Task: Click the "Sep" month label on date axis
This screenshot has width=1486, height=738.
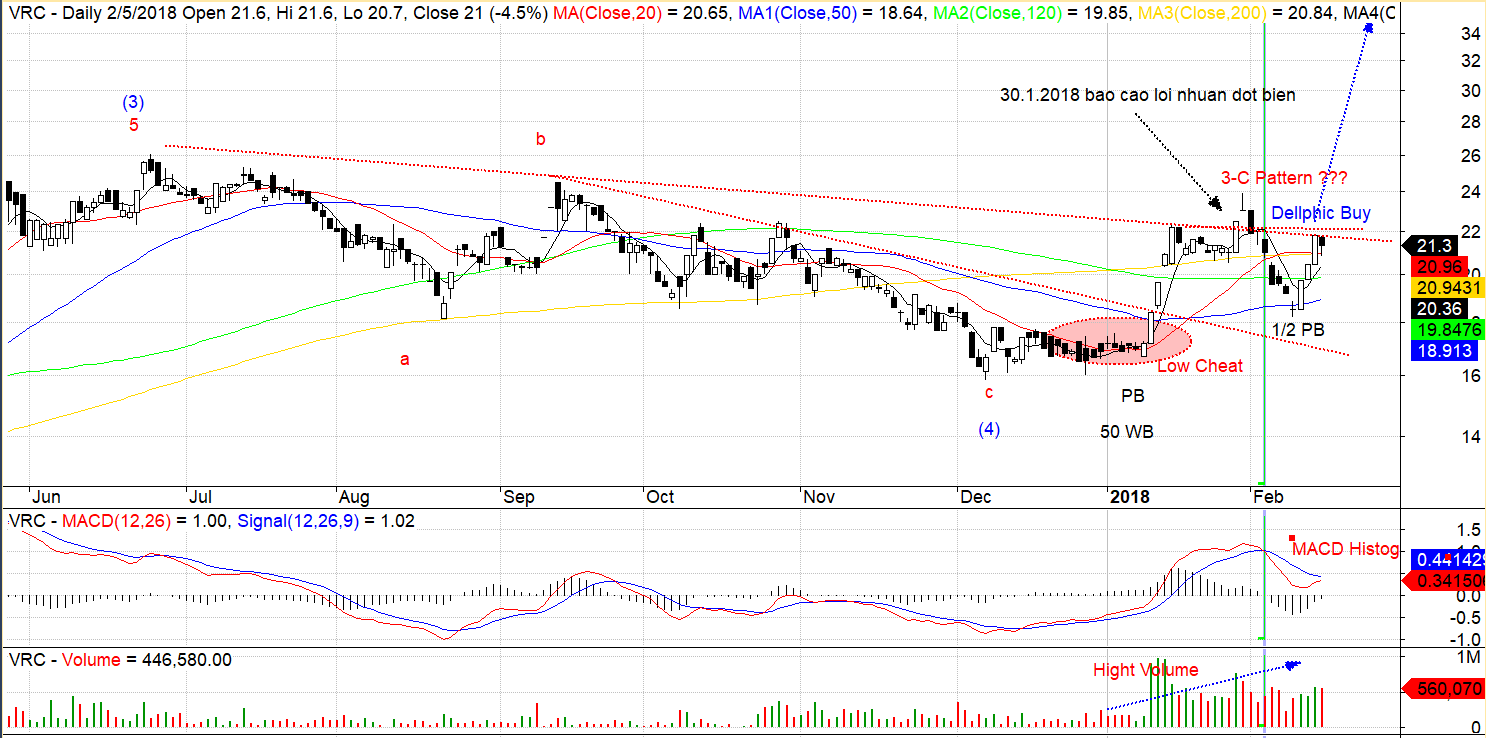Action: pos(516,497)
